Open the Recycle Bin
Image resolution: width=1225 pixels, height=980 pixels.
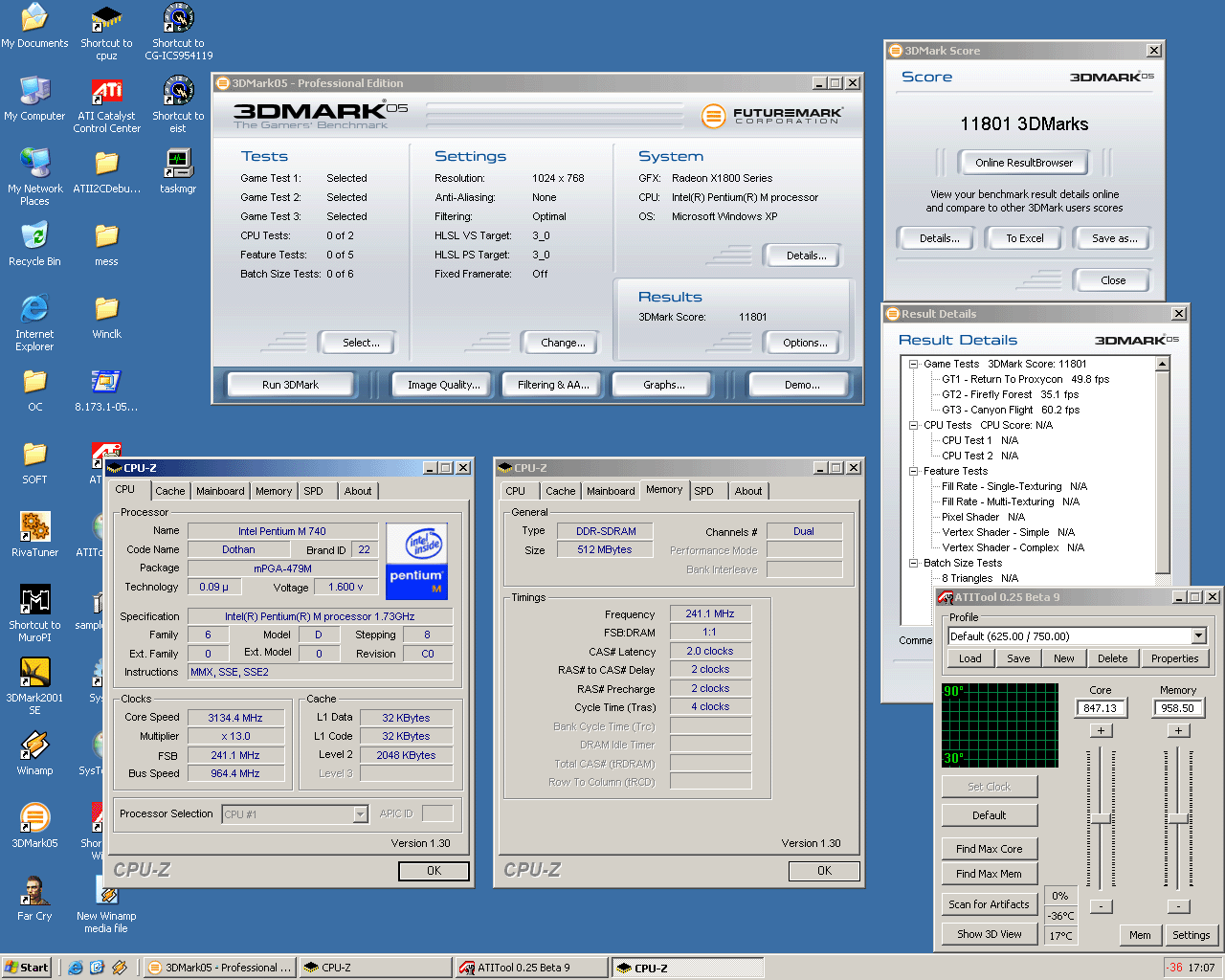point(34,244)
